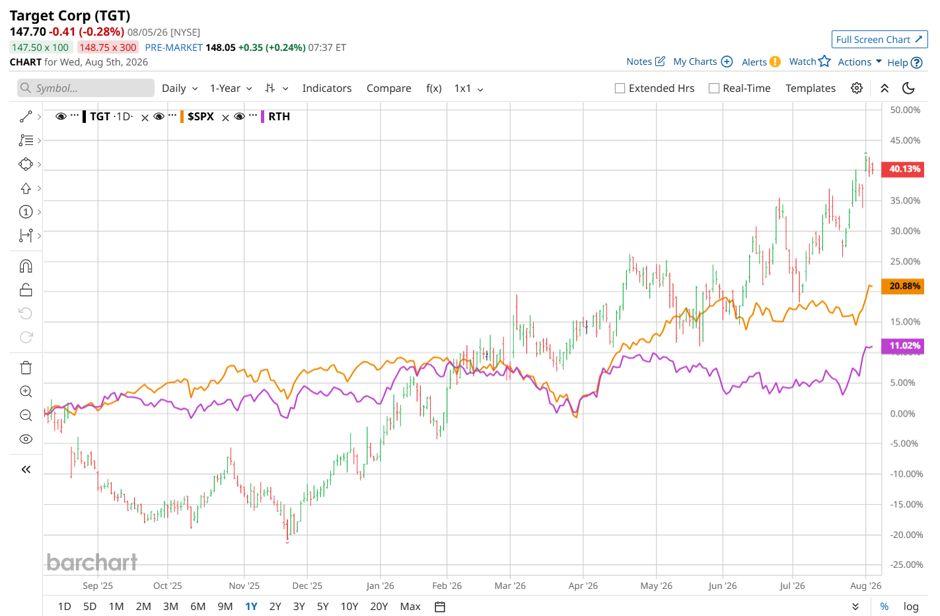Remove the TGT series with X
The height and width of the screenshot is (616, 940).
pyautogui.click(x=144, y=117)
